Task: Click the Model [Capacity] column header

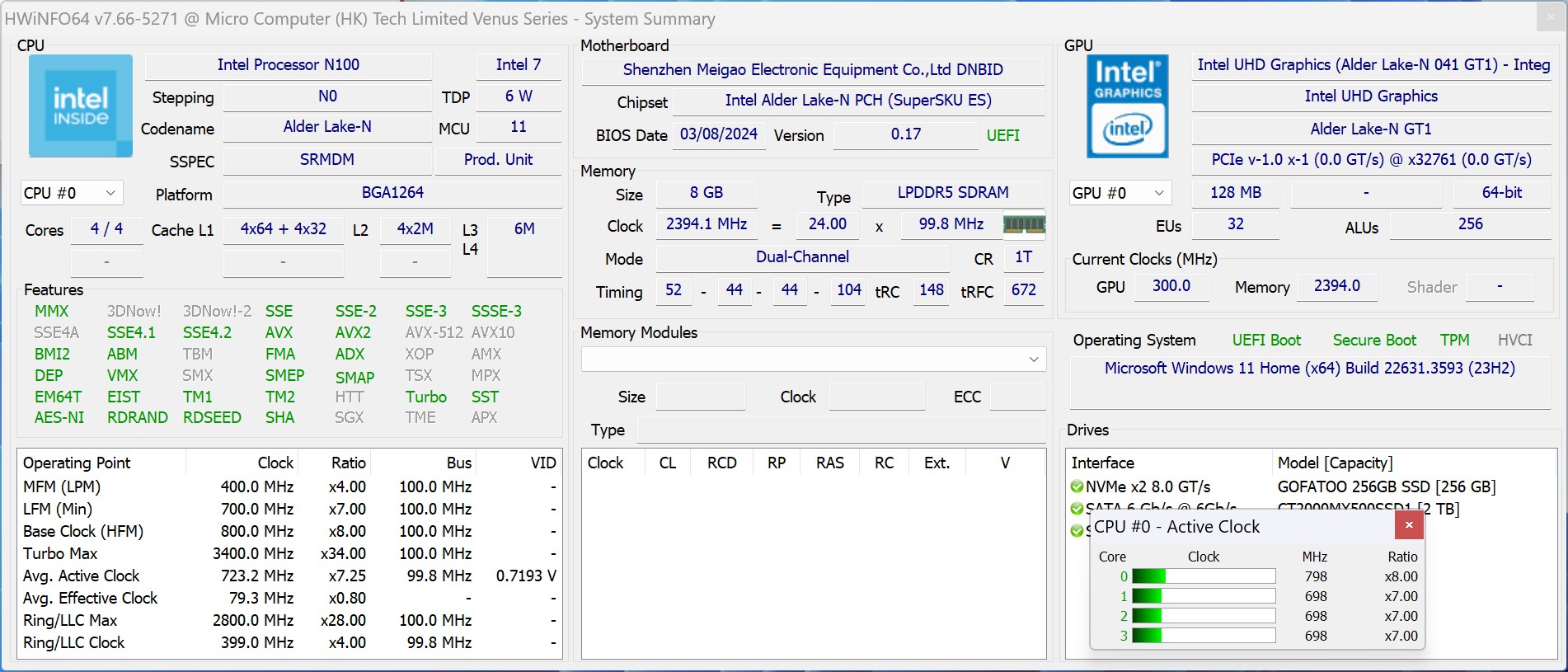Action: 1414,463
